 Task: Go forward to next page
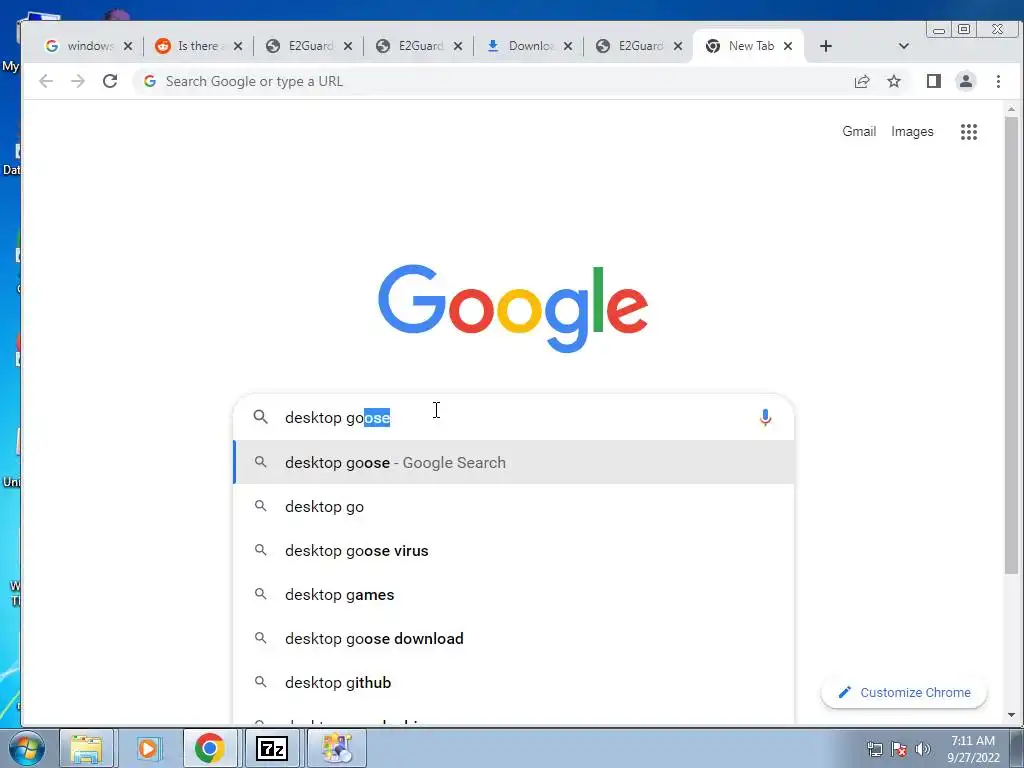tap(78, 81)
